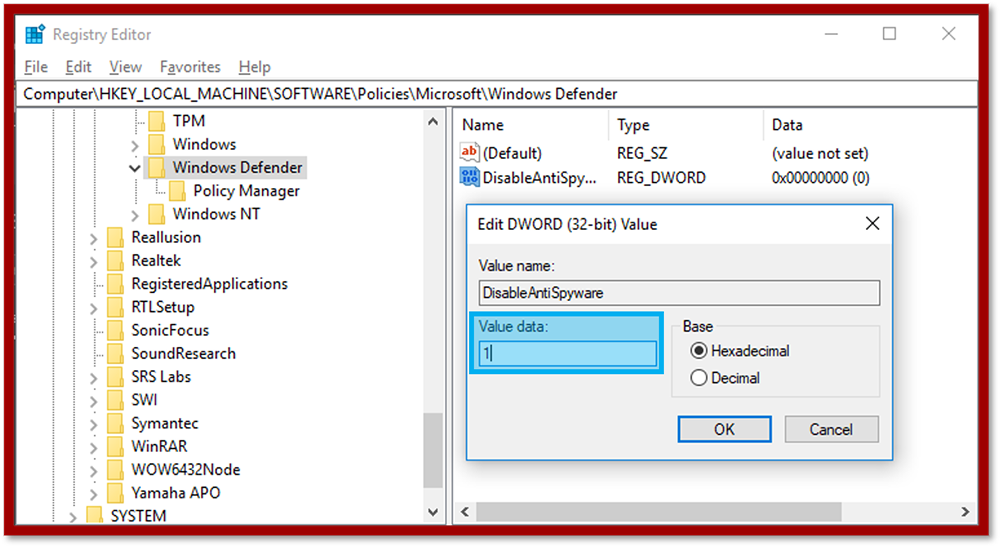Select the Policy Manager folder icon
The width and height of the screenshot is (1000, 547).
click(x=177, y=191)
